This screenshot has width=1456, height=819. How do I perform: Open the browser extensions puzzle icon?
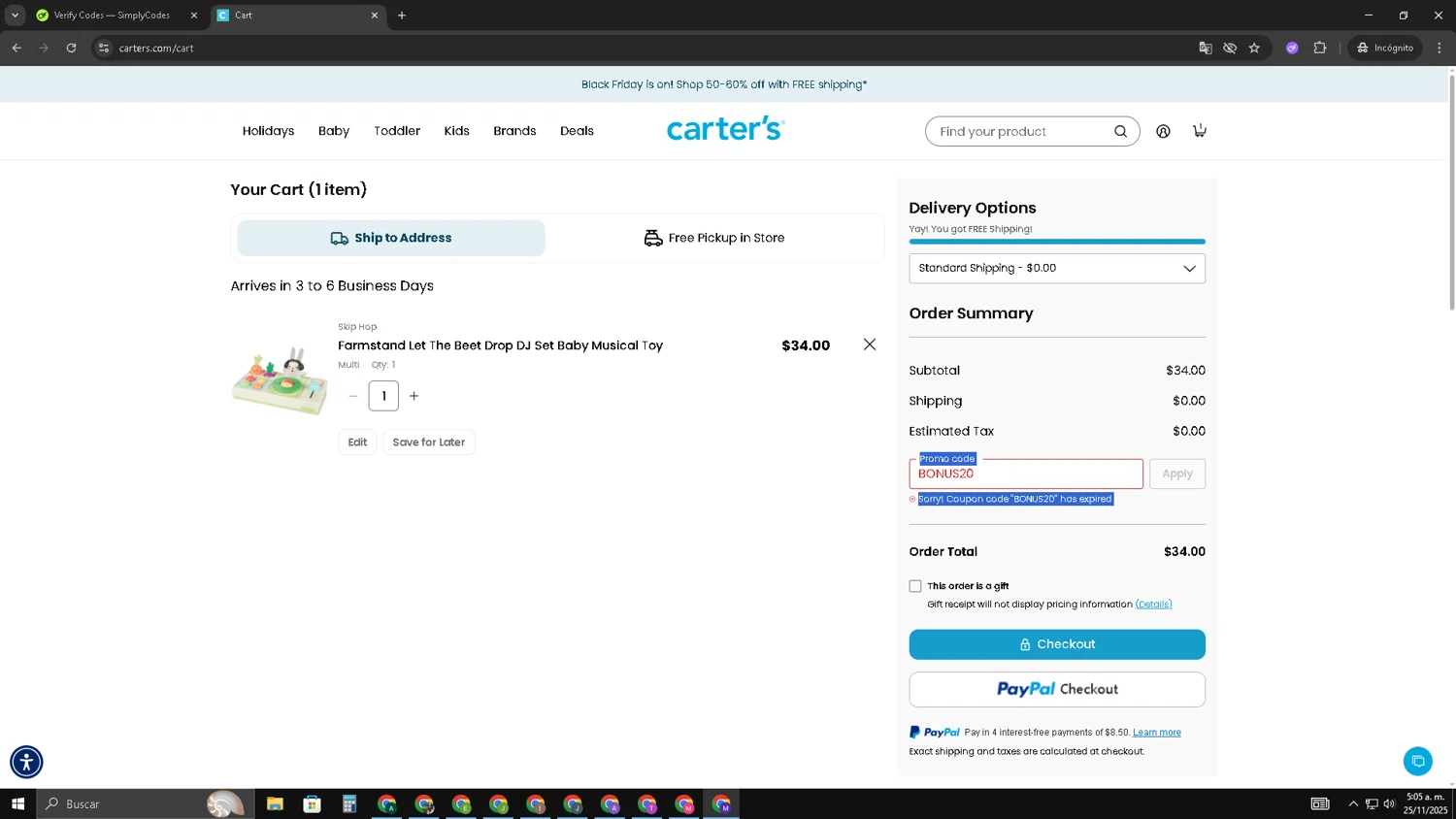point(1320,48)
